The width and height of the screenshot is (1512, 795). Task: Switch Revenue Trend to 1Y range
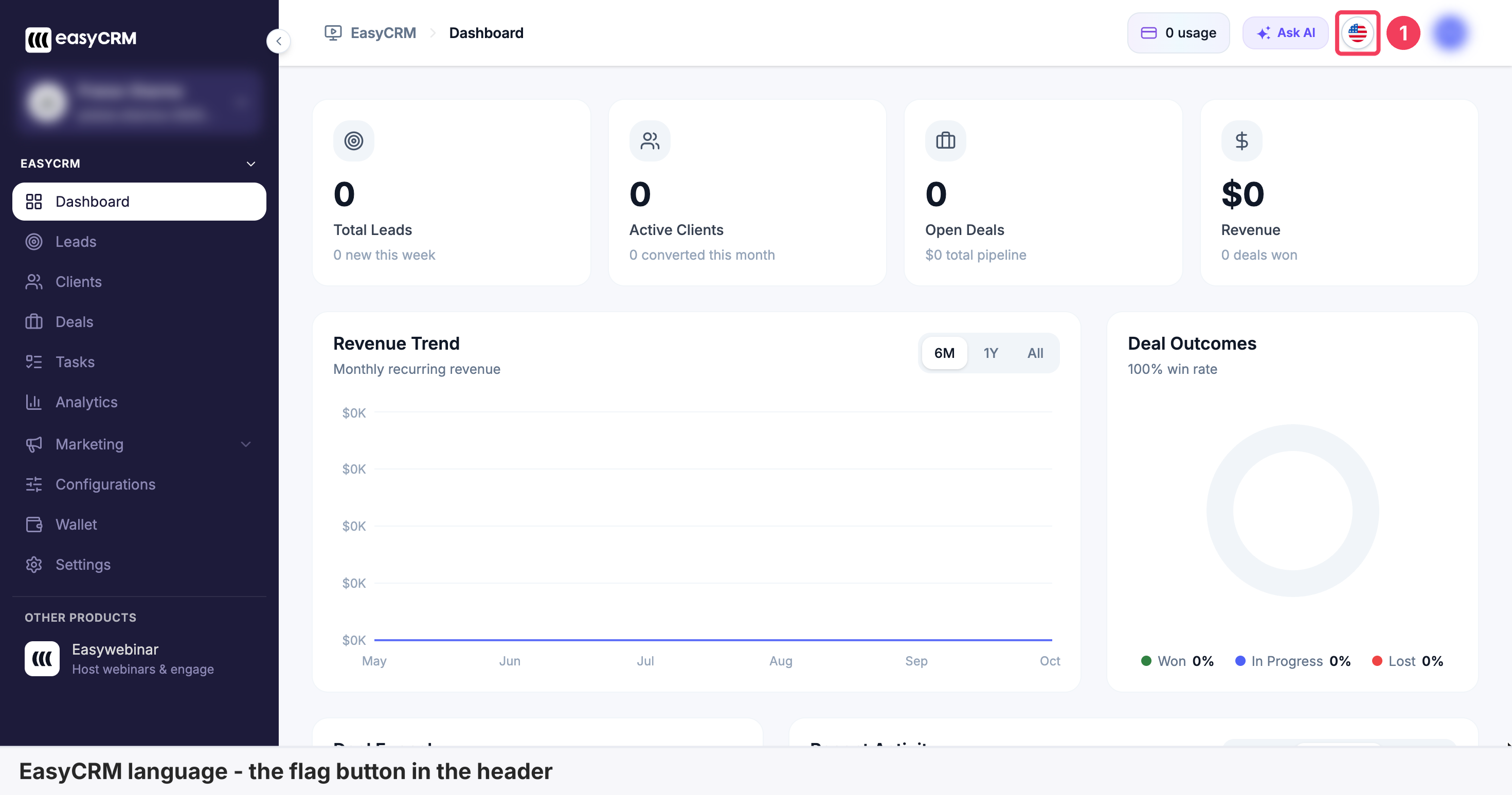(990, 353)
